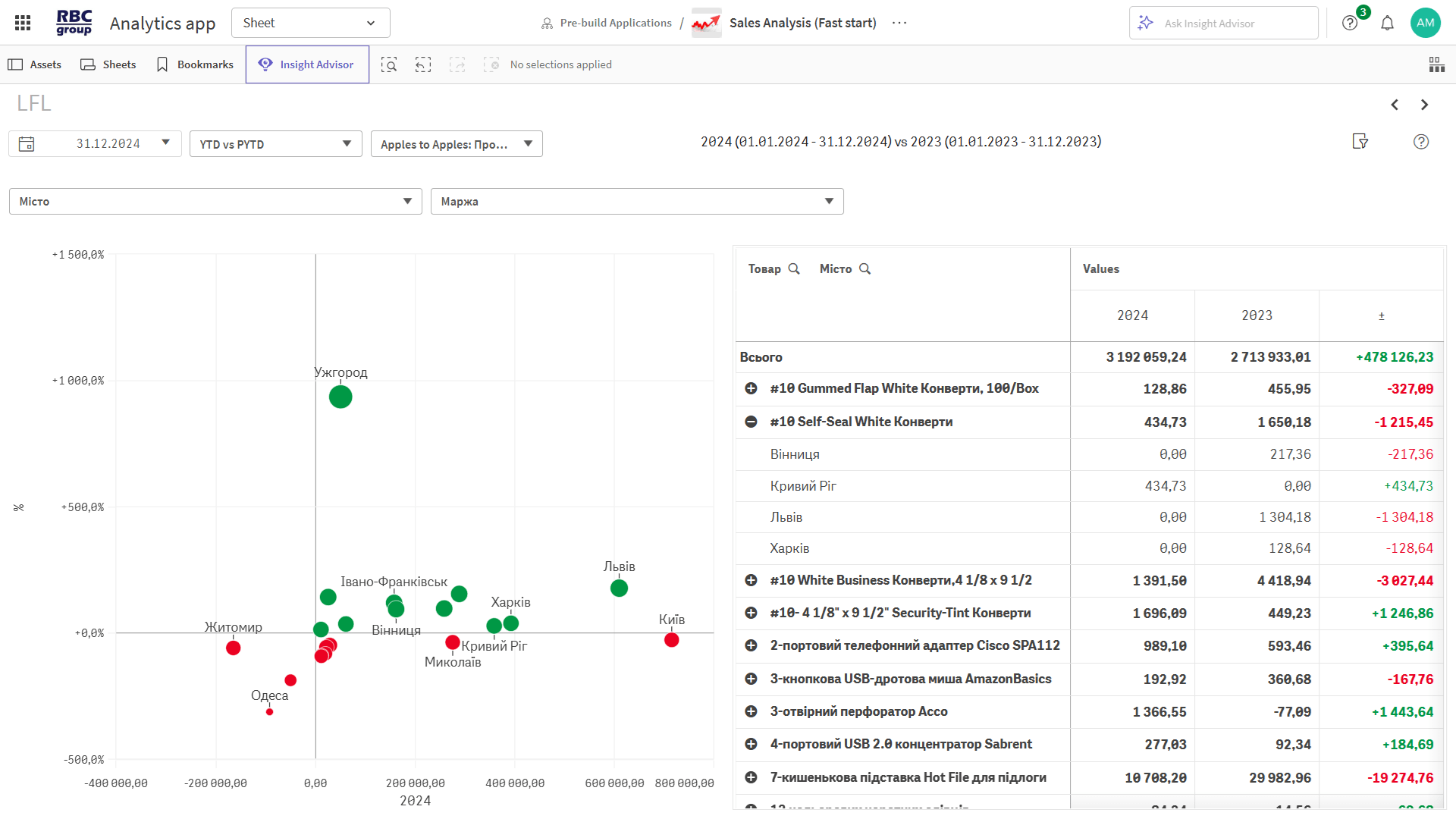Expand the #10 Gummed Flap White Конверти row
Screen dimensions: 1456x819
pyautogui.click(x=751, y=388)
